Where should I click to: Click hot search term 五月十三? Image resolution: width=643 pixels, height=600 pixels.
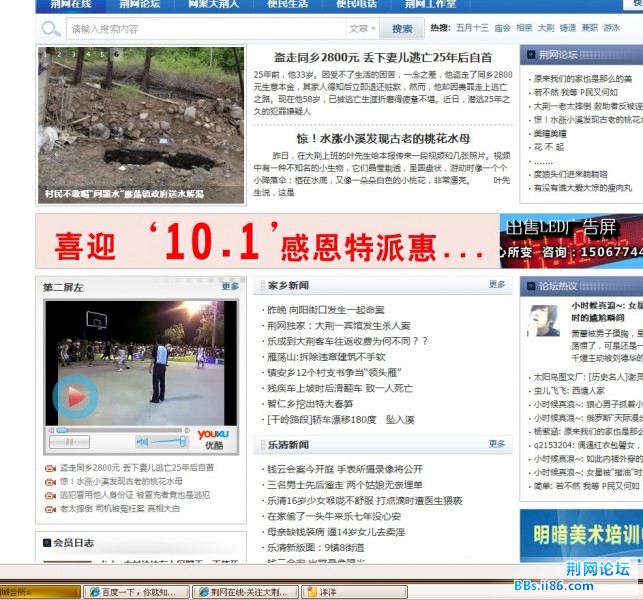pyautogui.click(x=472, y=27)
